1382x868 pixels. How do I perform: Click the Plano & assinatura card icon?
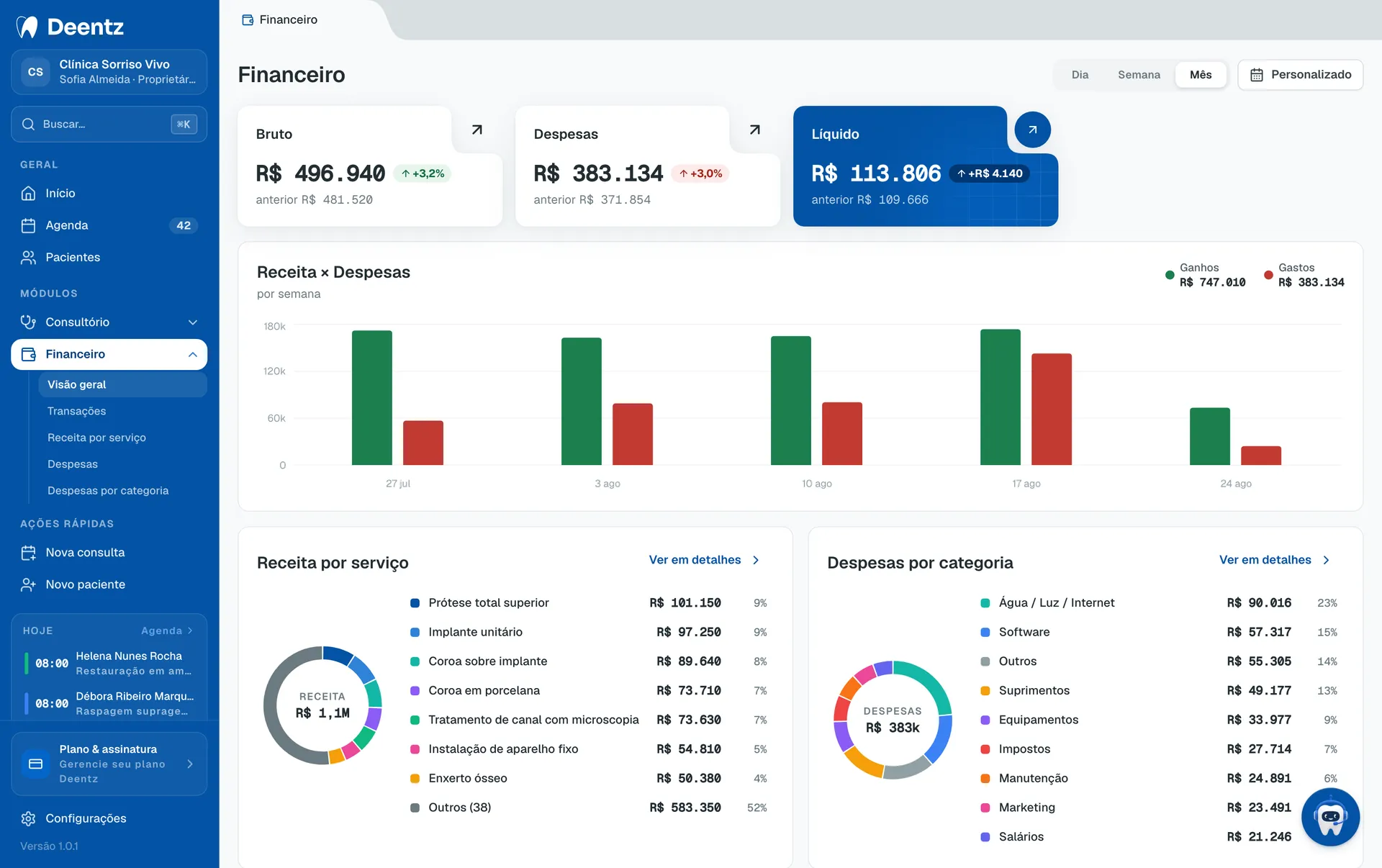coord(35,764)
